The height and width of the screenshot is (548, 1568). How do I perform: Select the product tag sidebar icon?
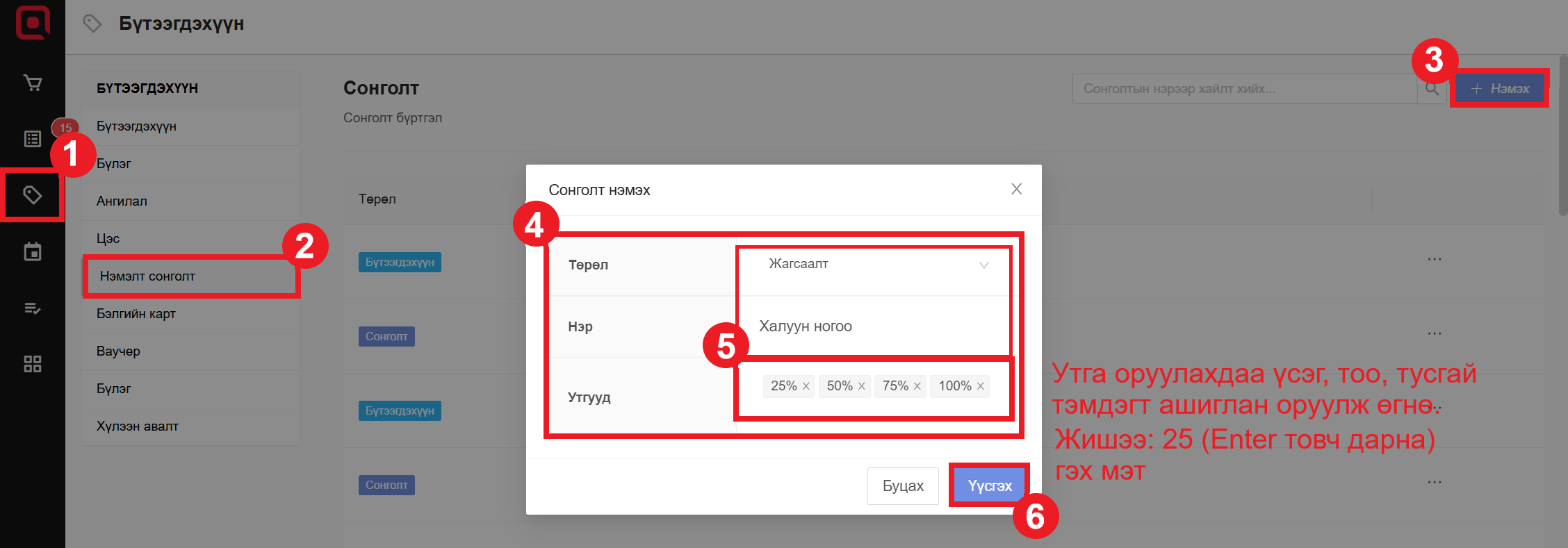point(33,195)
